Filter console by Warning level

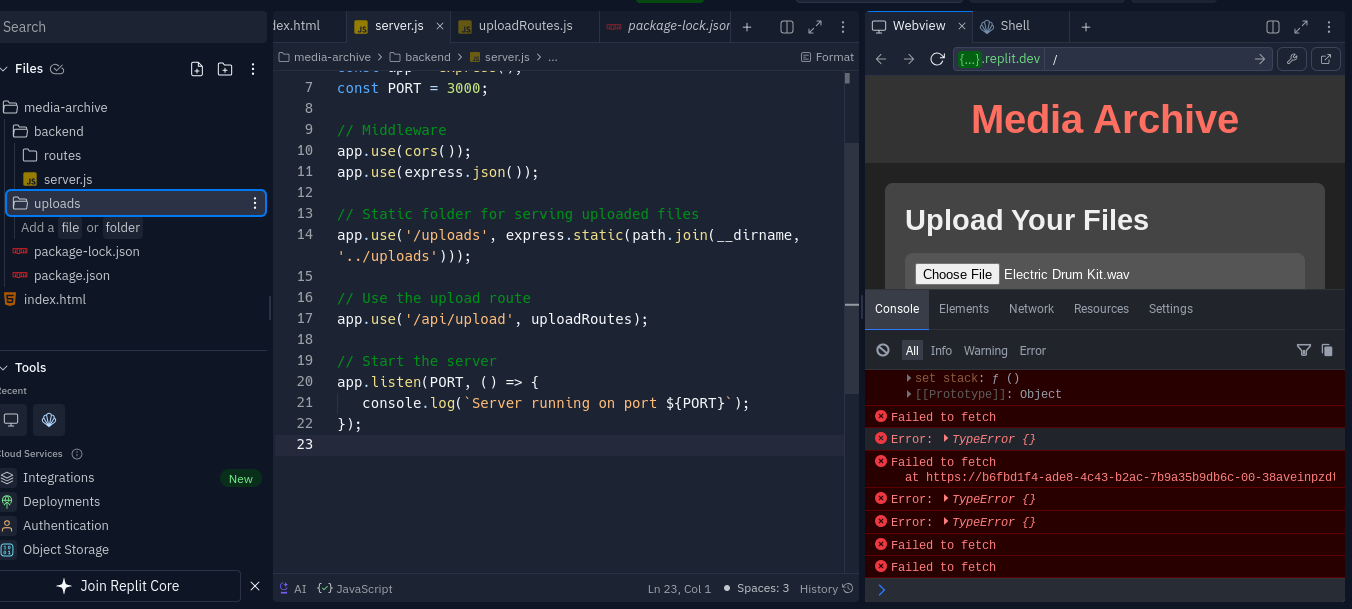coord(985,351)
